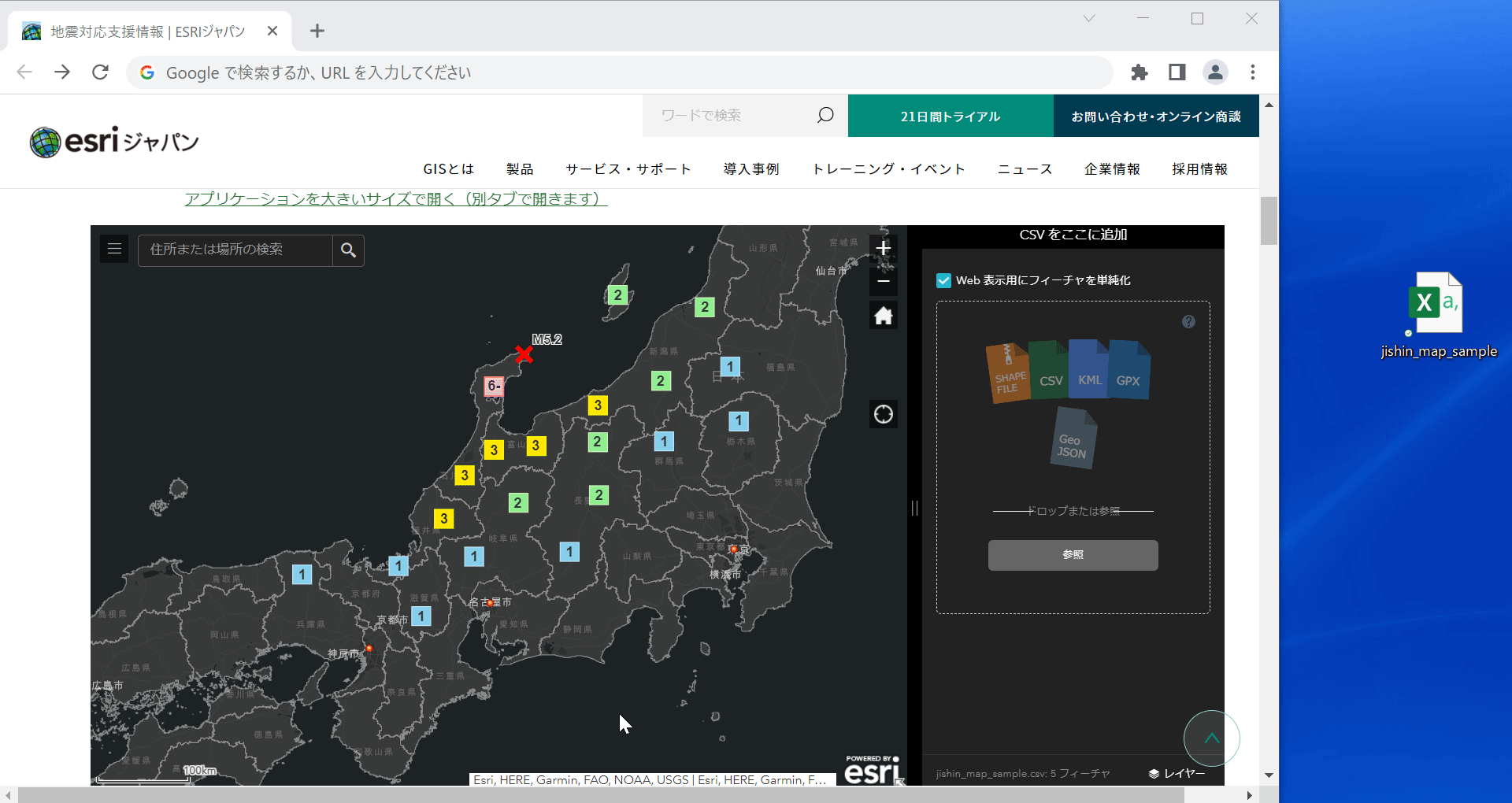Open the hamburger menu on the map

click(x=114, y=249)
